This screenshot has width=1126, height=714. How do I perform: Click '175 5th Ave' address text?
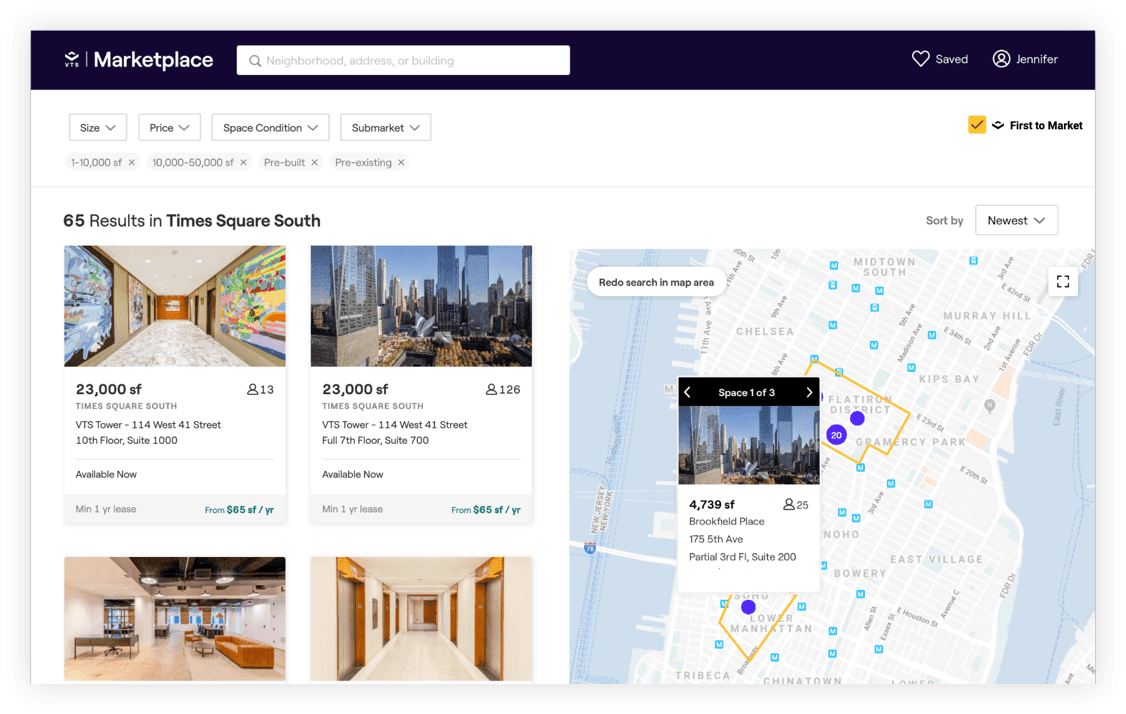pos(716,539)
